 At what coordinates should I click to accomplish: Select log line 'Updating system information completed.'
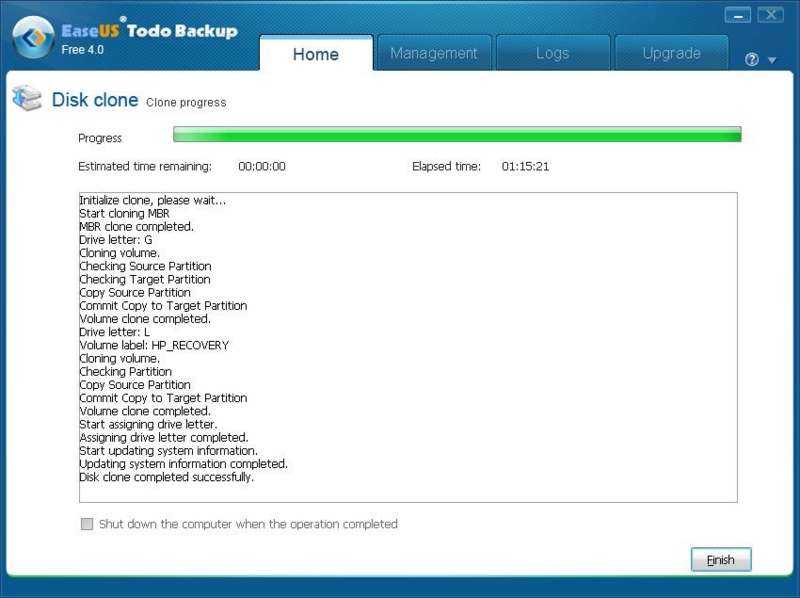[x=184, y=464]
